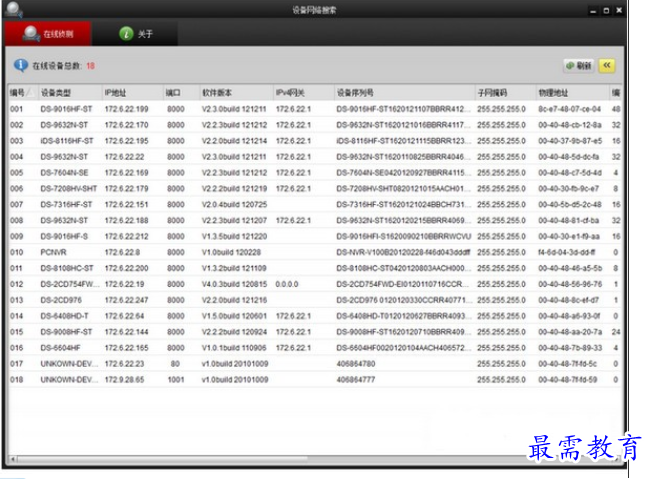Click port value 1001

[x=176, y=379]
